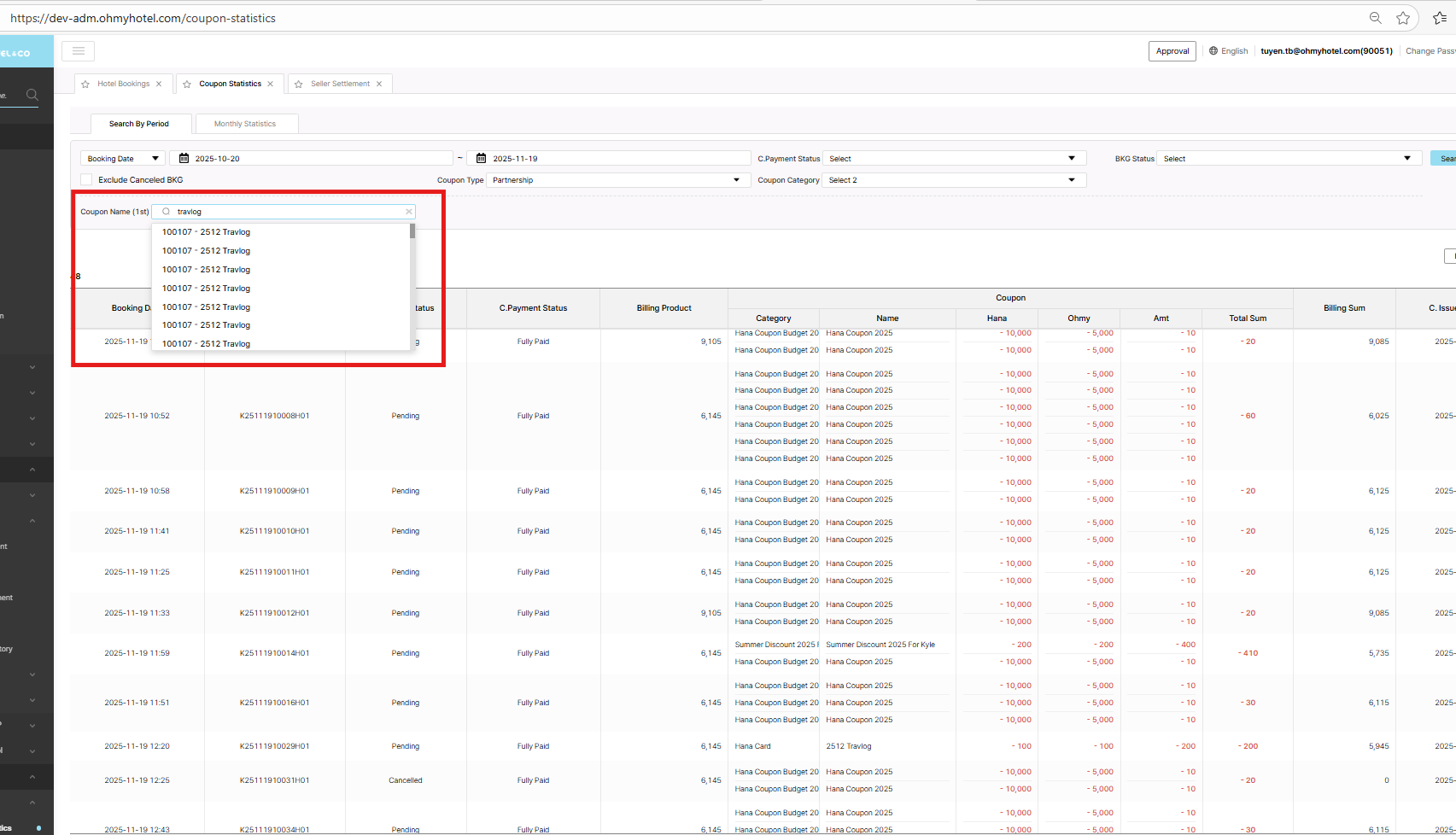Image resolution: width=1456 pixels, height=835 pixels.
Task: Expand the Coupon Category dropdown
Action: coord(954,180)
